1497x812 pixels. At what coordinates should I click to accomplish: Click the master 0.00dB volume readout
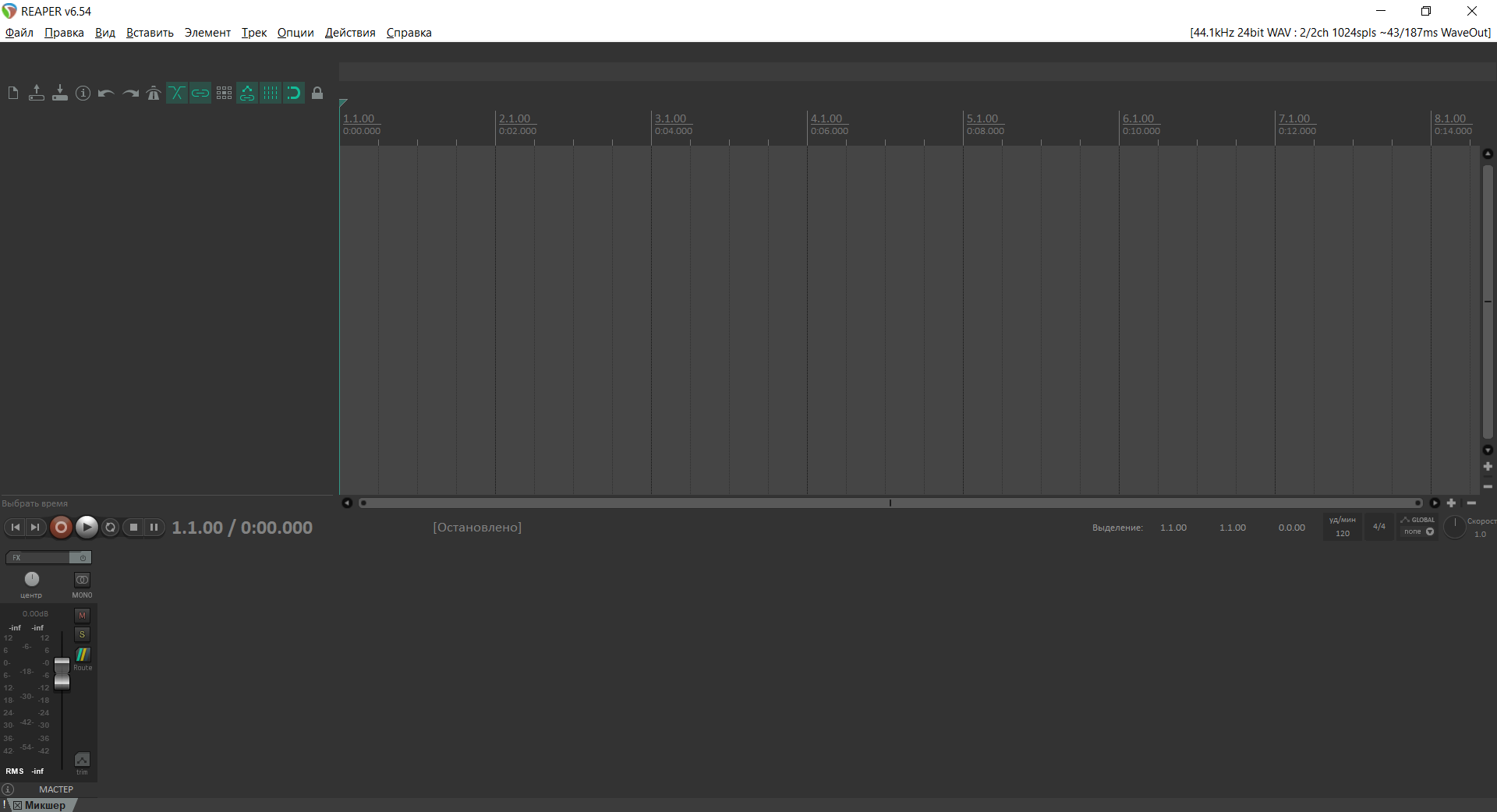[35, 614]
